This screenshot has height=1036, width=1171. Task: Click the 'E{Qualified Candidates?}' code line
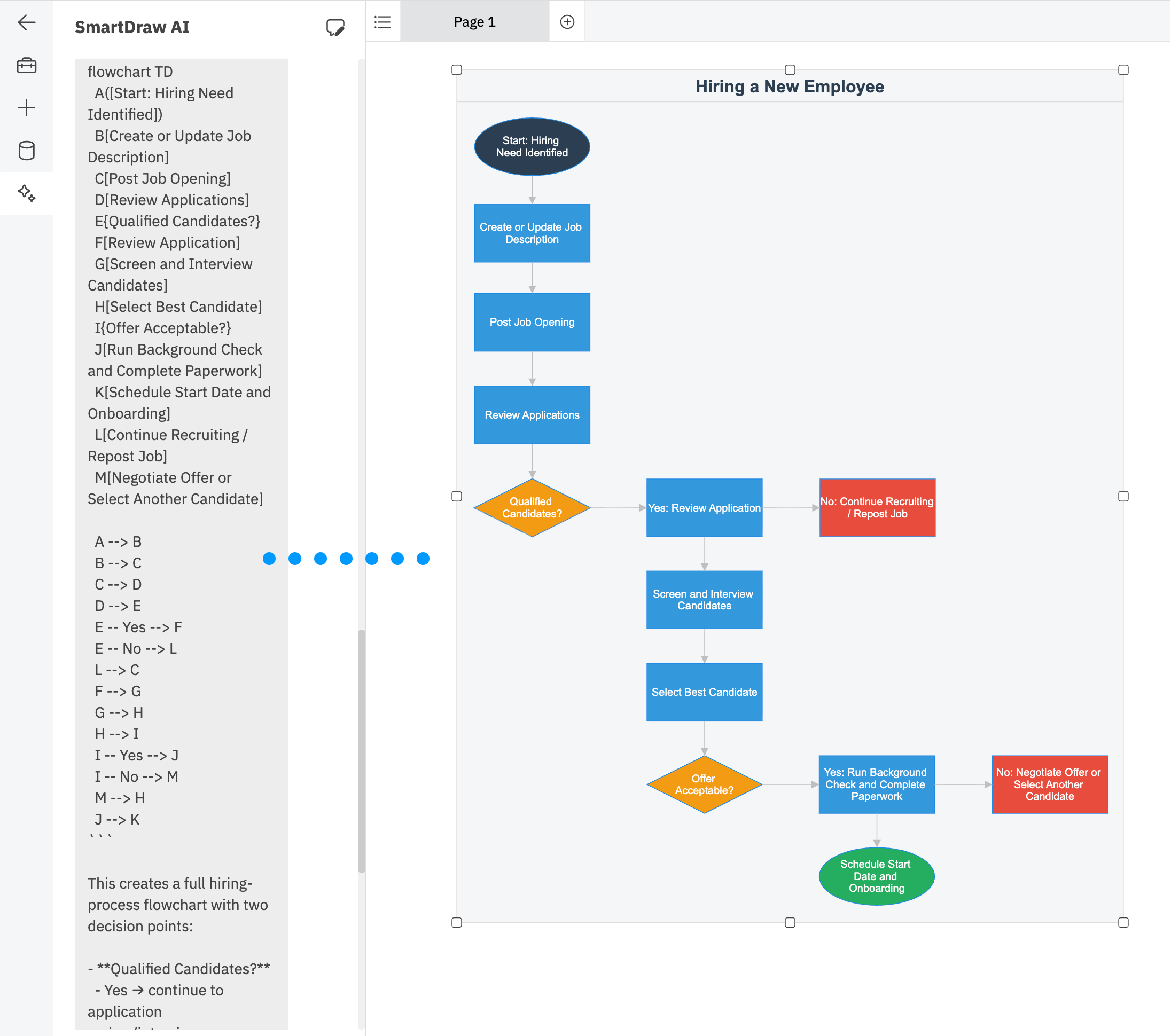point(177,221)
